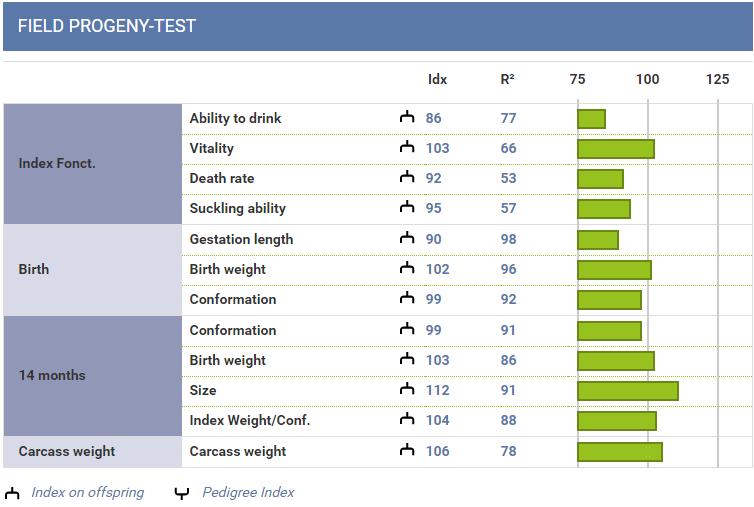Image resolution: width=754 pixels, height=507 pixels.
Task: Click the Index on offspring legend icon
Action: click(x=12, y=493)
